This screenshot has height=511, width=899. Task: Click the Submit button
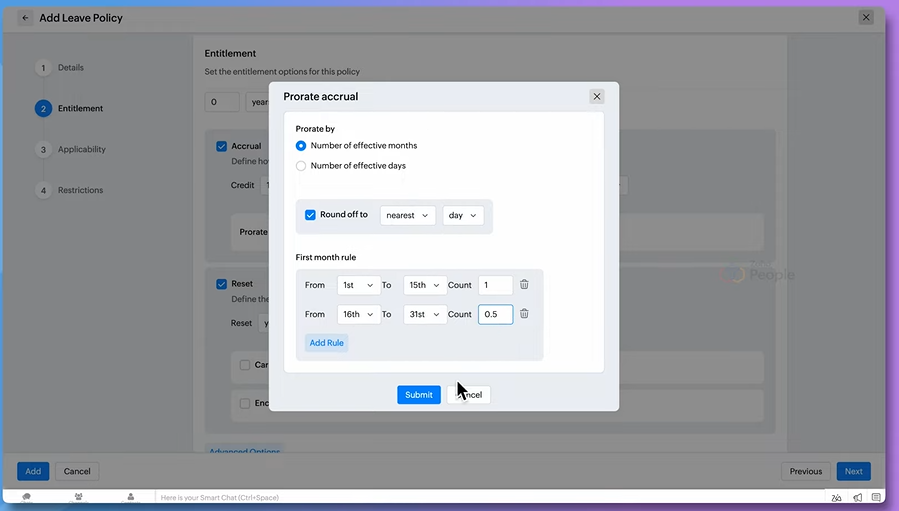coord(418,395)
